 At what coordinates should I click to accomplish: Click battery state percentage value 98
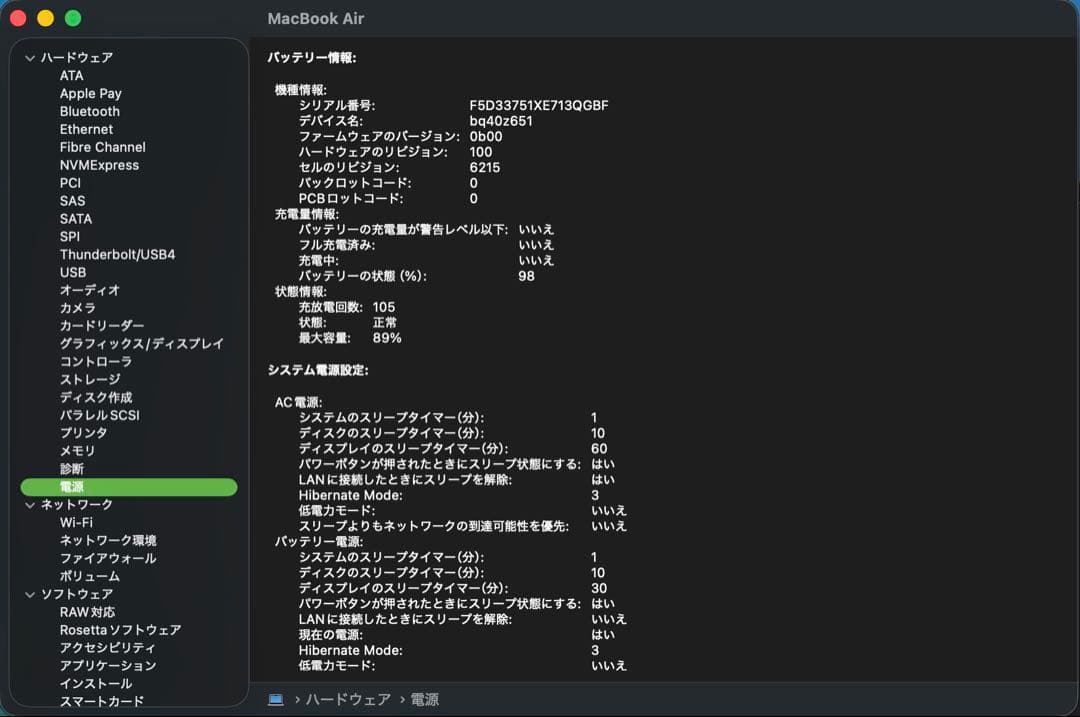pyautogui.click(x=526, y=276)
